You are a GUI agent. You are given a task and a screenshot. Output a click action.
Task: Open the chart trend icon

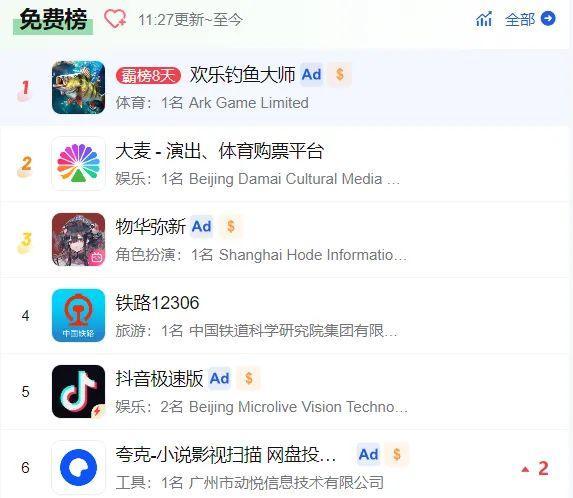[x=484, y=19]
